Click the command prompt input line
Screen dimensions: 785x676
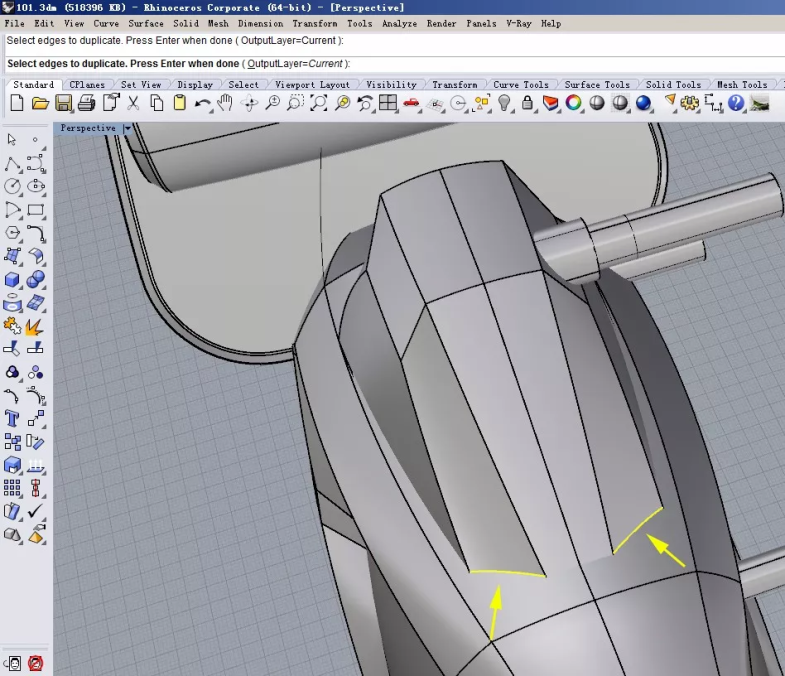click(x=500, y=63)
